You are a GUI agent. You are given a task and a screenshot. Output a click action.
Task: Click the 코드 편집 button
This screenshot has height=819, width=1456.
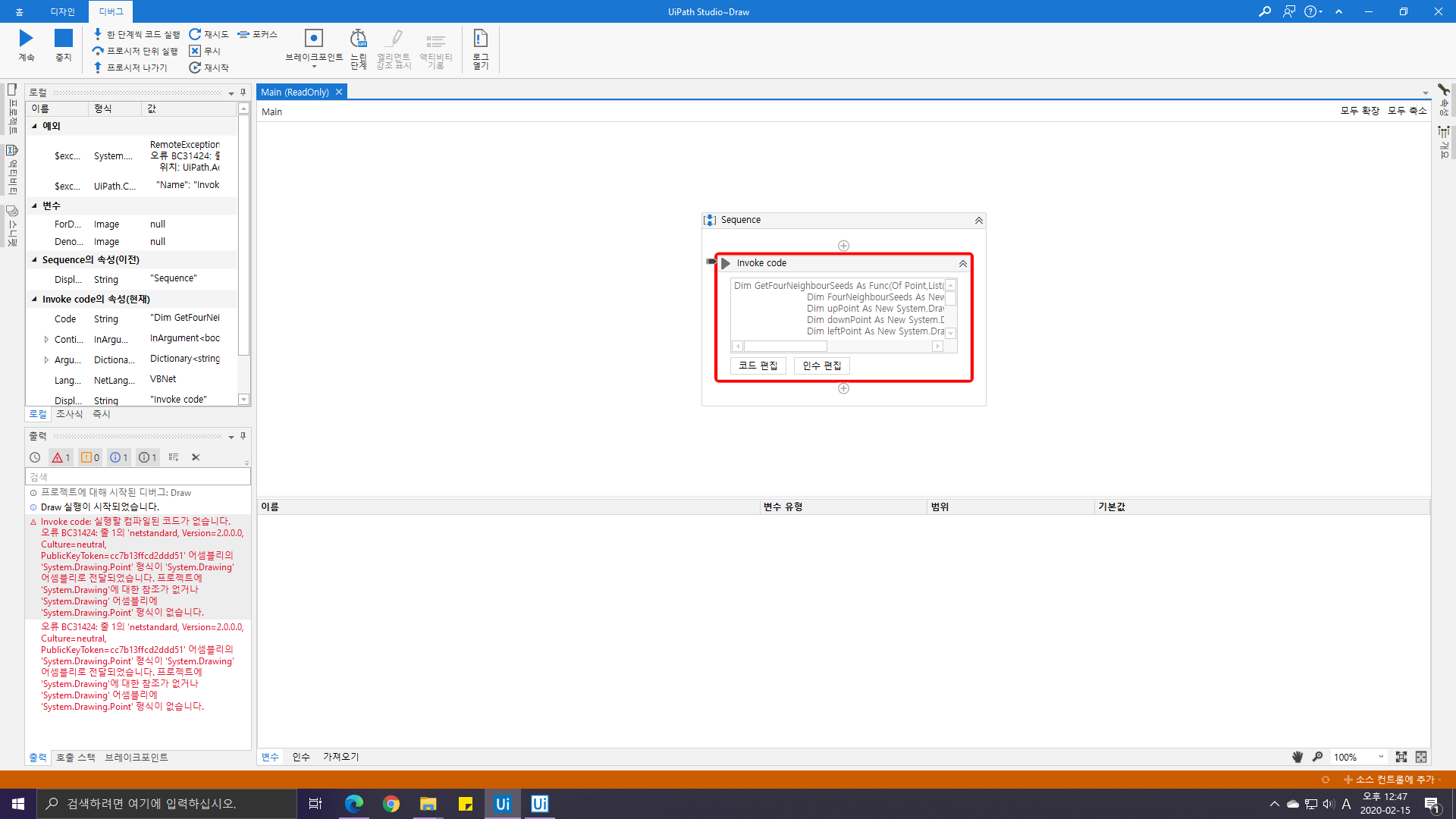pyautogui.click(x=758, y=366)
